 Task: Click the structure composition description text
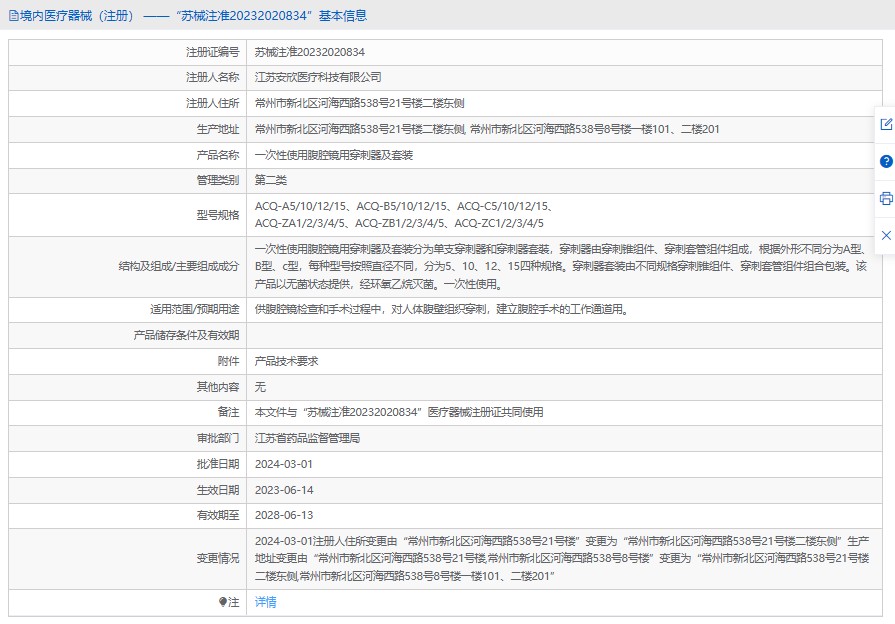pos(561,267)
